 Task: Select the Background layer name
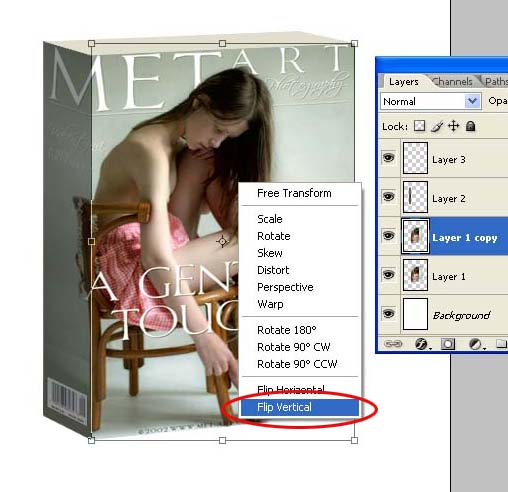[461, 315]
